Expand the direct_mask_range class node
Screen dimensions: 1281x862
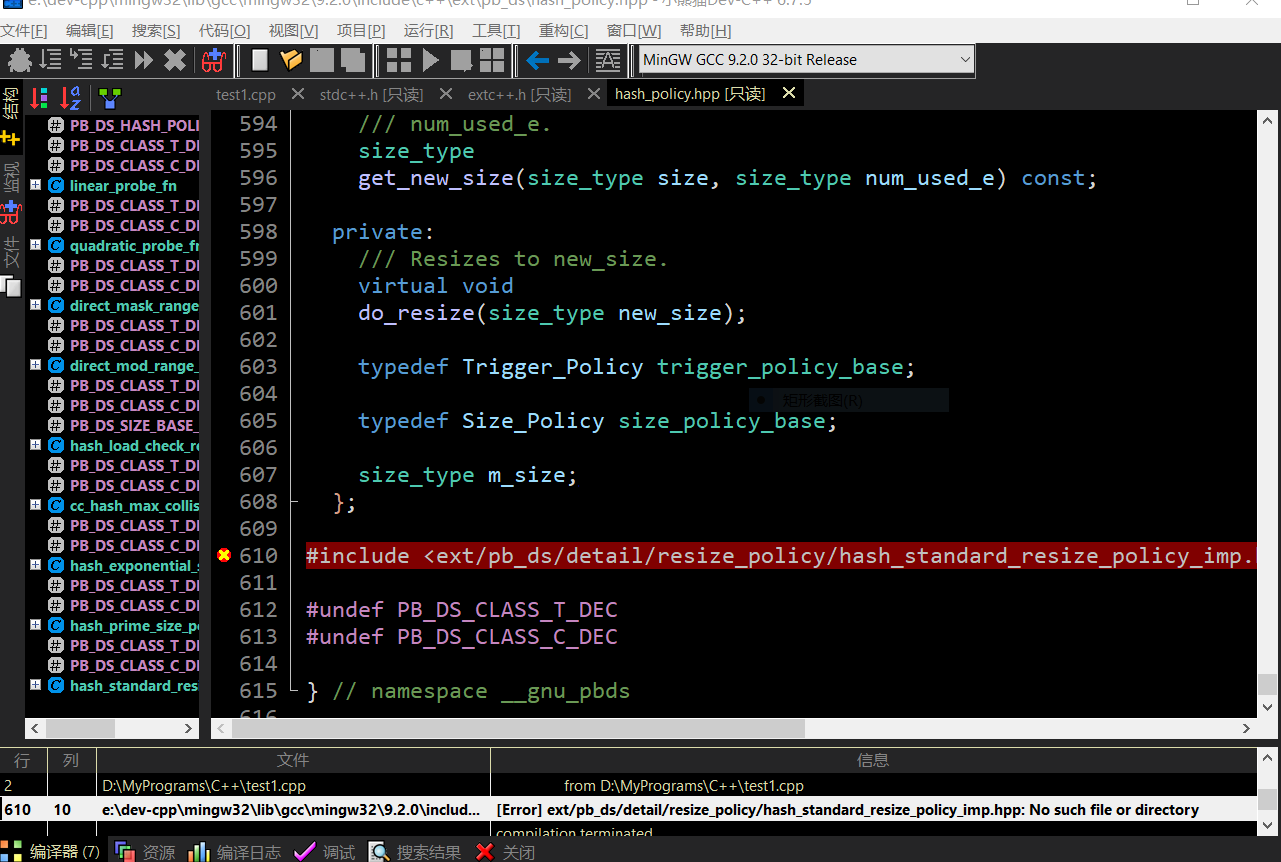(35, 305)
